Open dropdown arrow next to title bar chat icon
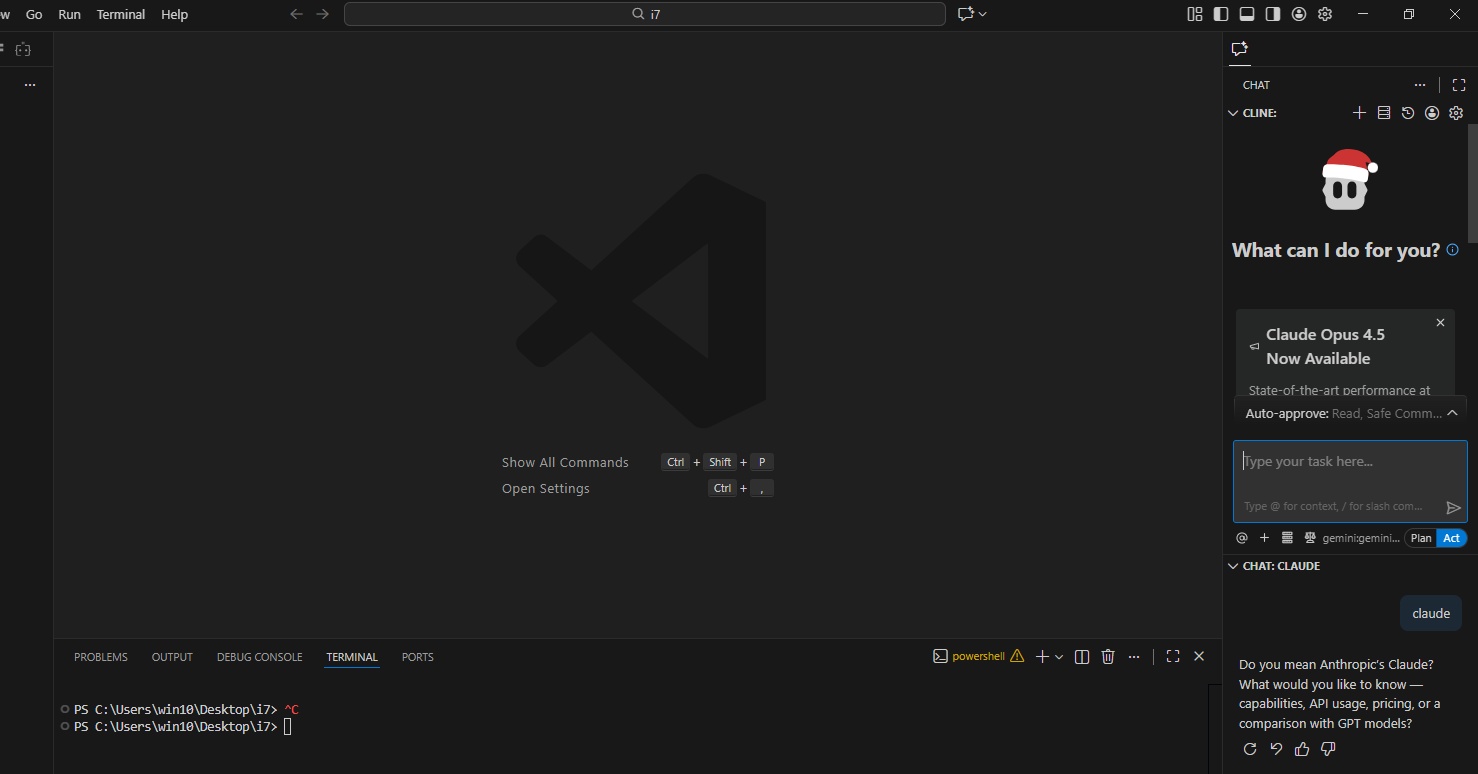Viewport: 1478px width, 774px height. (x=983, y=14)
